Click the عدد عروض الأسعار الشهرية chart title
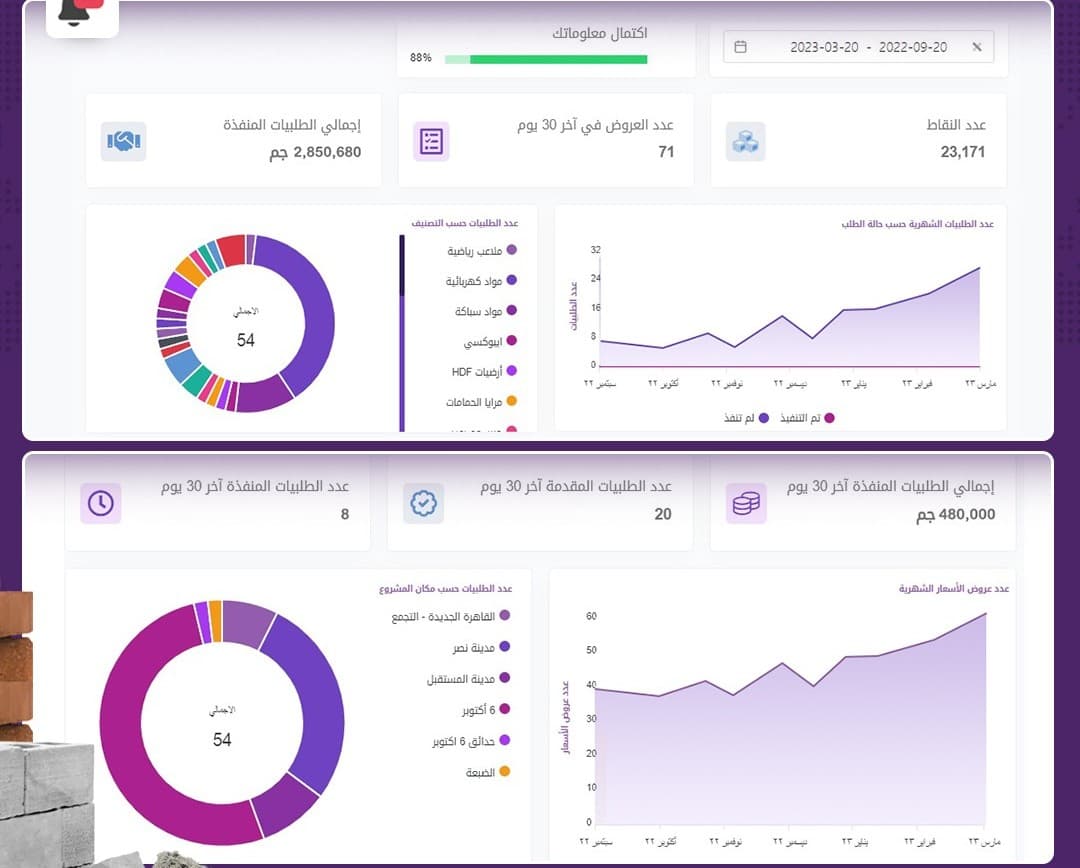 coord(954,588)
